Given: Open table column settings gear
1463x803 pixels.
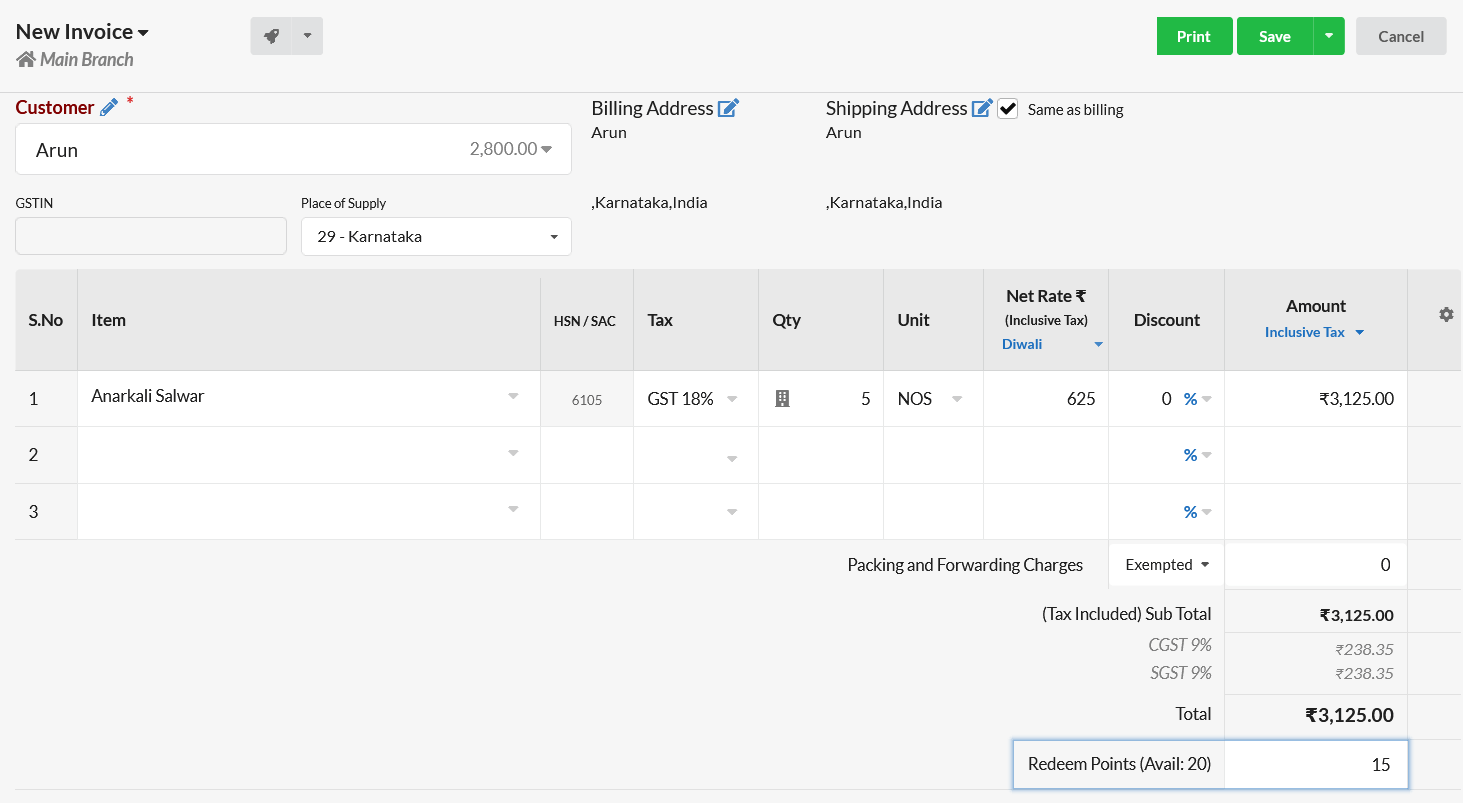Looking at the screenshot, I should [x=1446, y=314].
